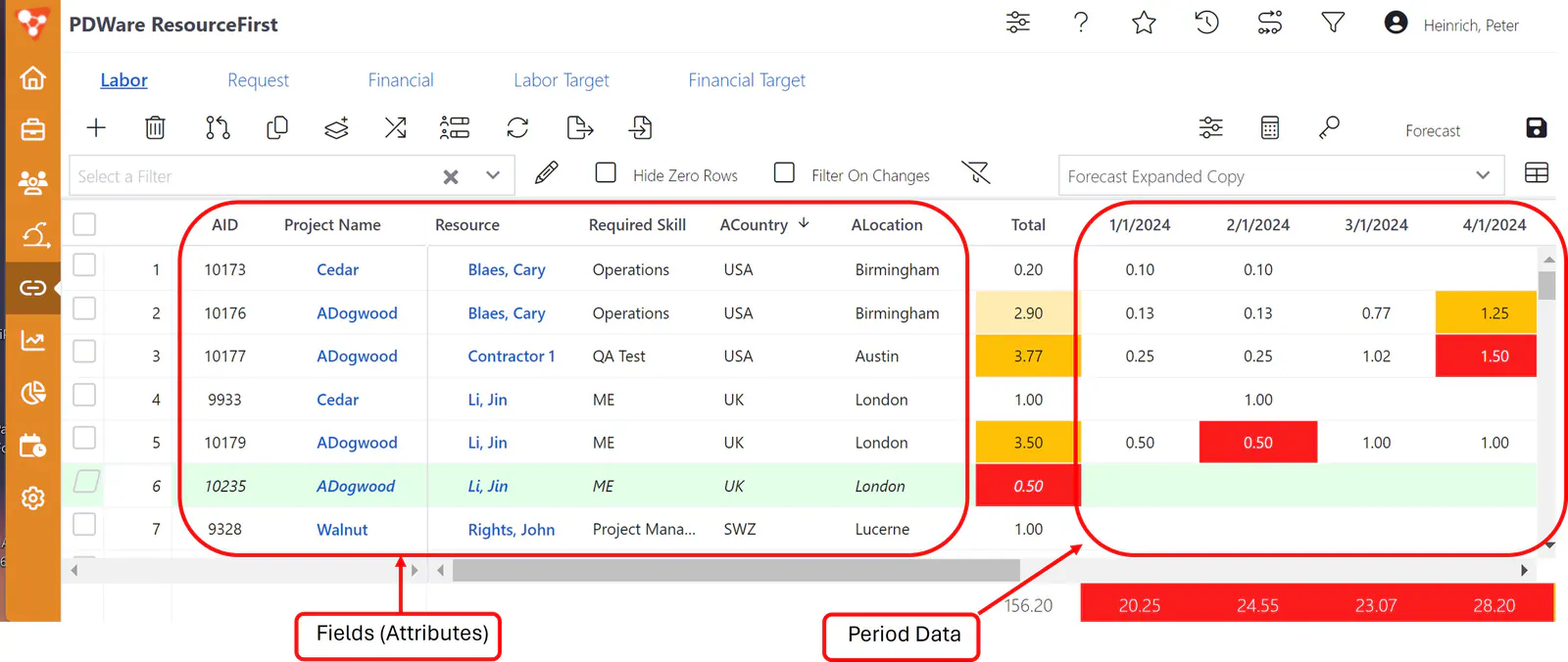This screenshot has height=662, width=1568.
Task: Clear the filter with the X button
Action: pos(451,176)
